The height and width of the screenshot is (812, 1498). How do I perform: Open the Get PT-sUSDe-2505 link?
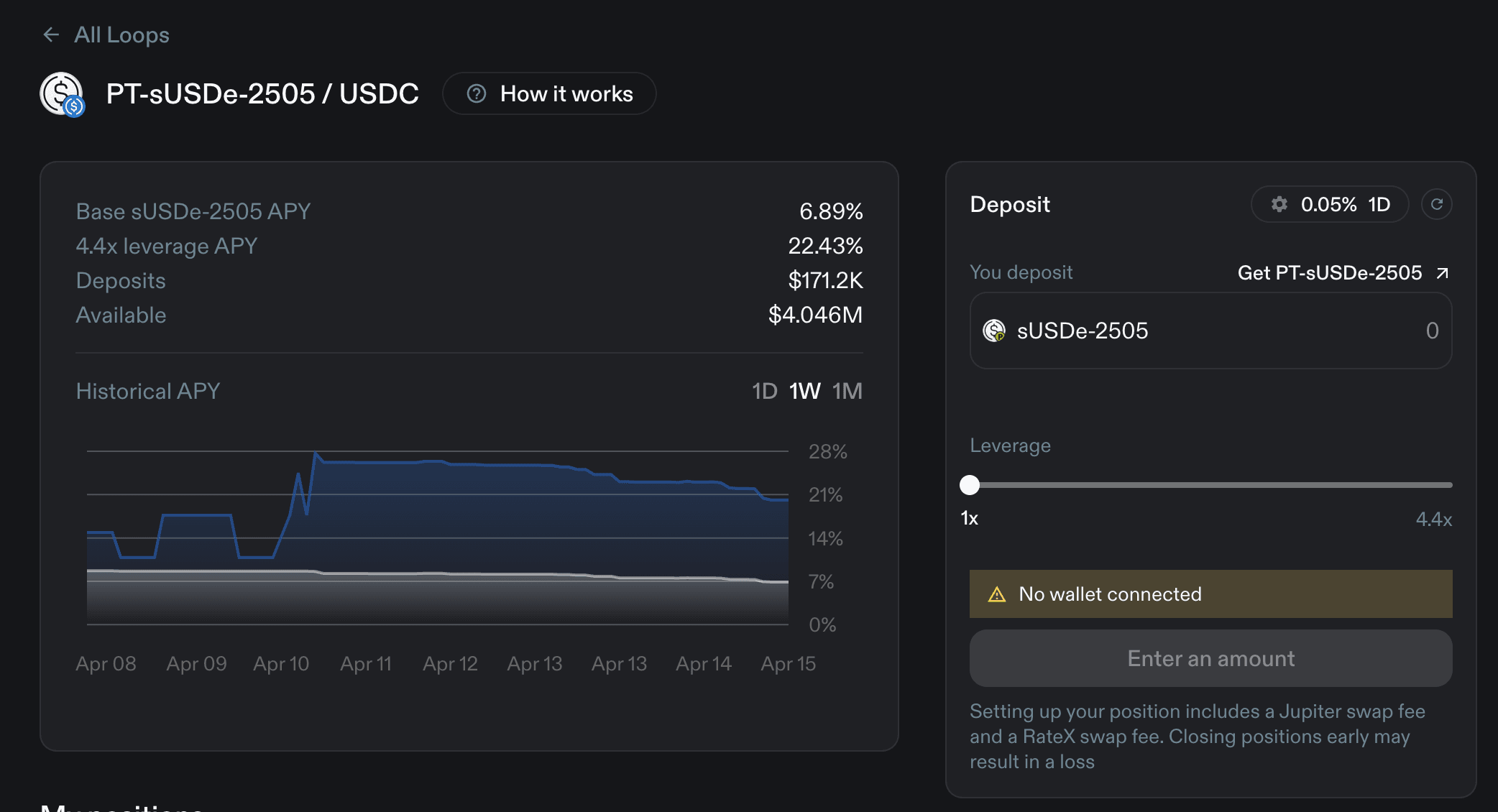1329,273
